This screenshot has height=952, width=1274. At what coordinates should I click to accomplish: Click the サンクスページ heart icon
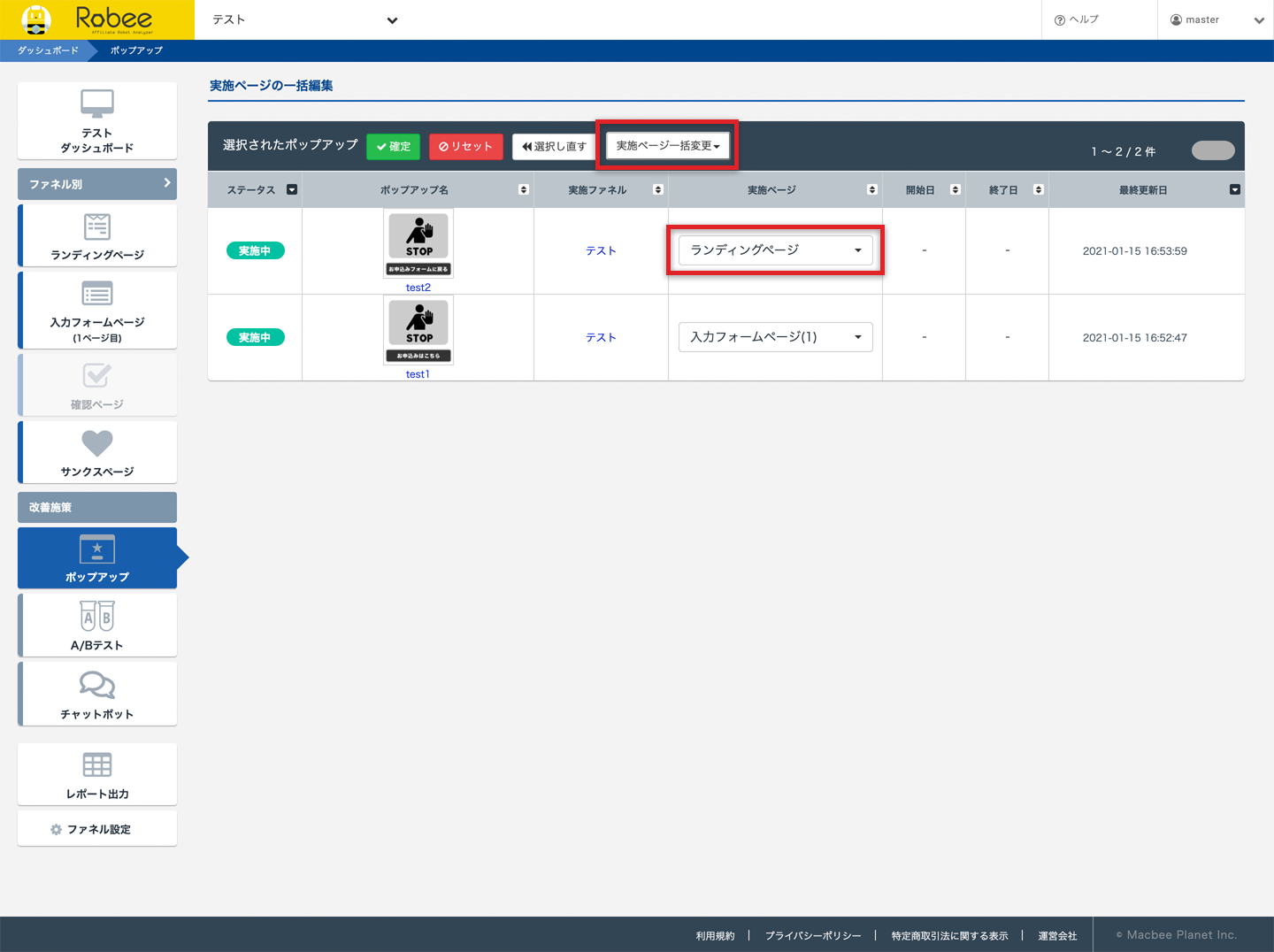[97, 443]
